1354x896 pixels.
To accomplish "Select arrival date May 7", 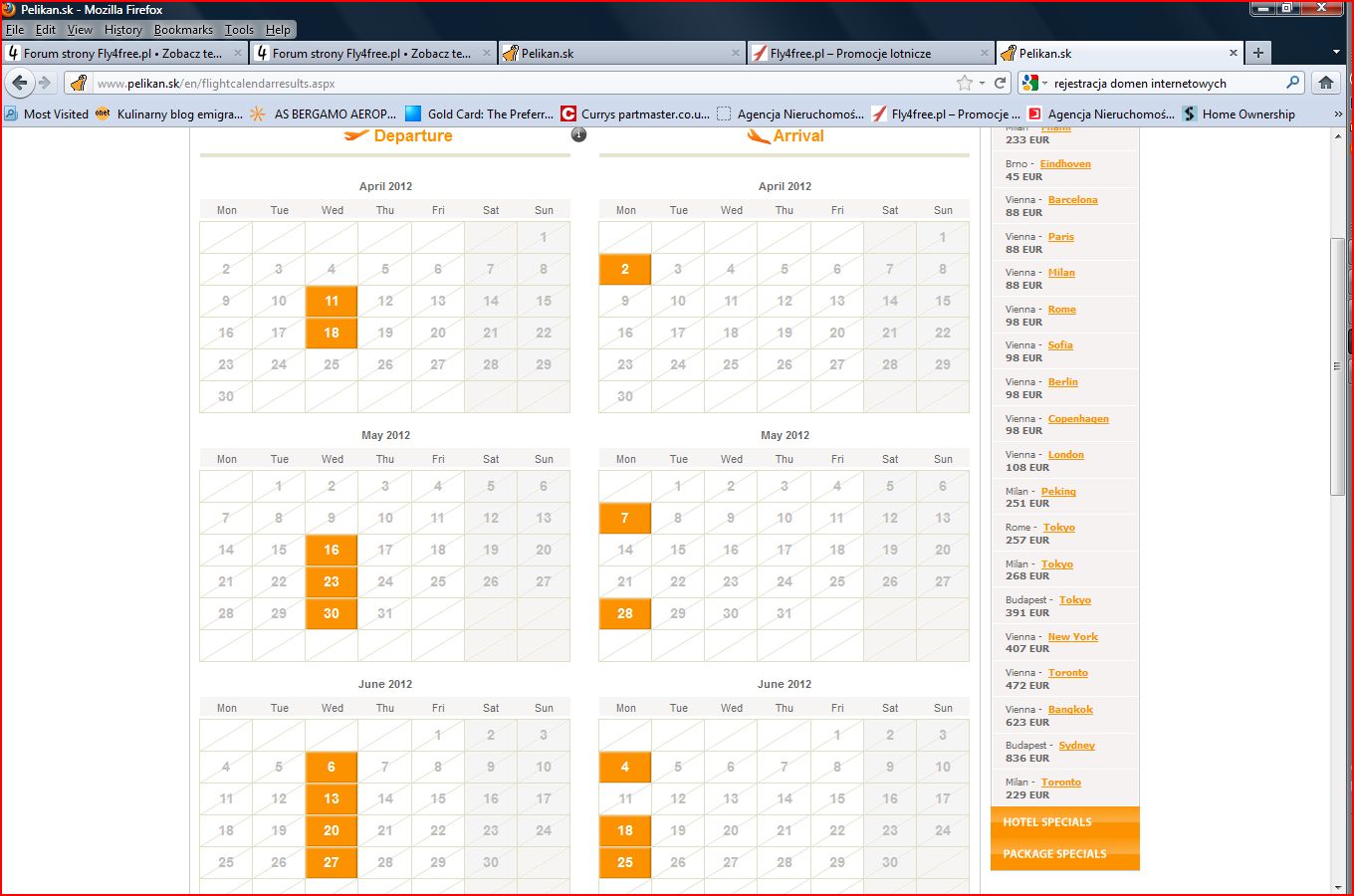I will point(625,518).
